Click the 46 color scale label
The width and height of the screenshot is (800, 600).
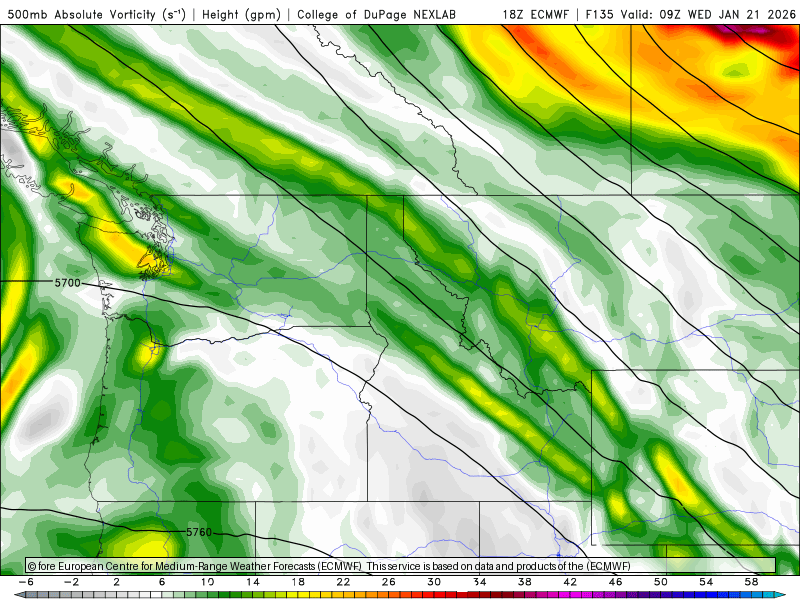tap(615, 582)
